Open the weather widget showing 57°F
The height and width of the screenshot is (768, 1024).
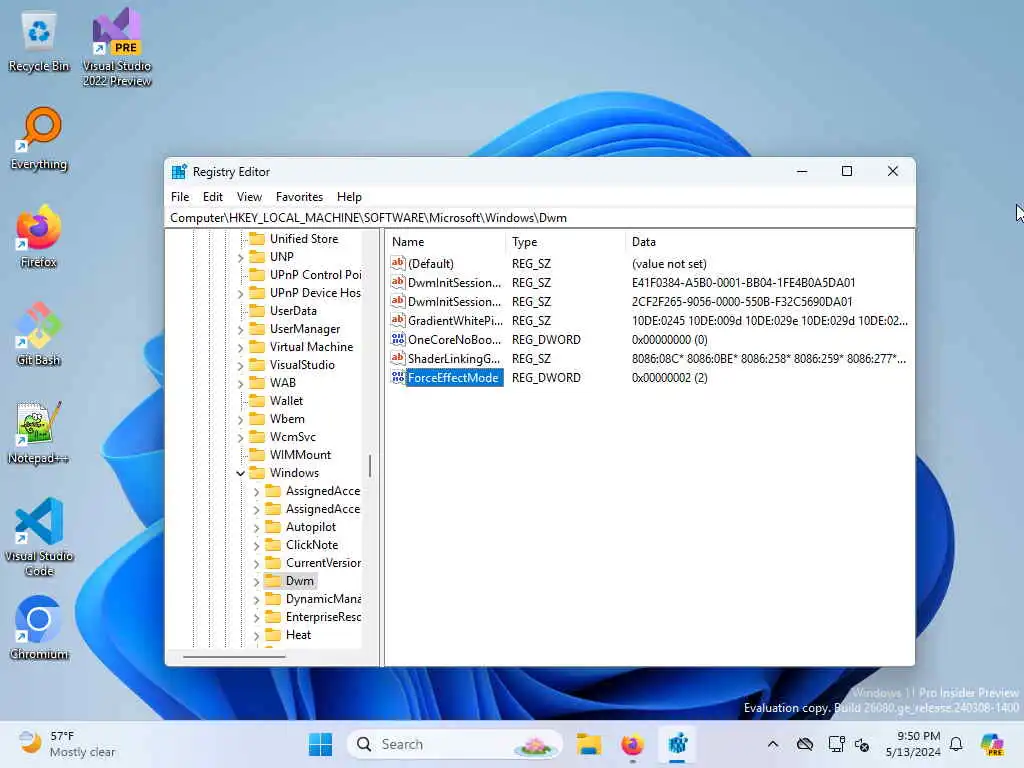pos(67,744)
